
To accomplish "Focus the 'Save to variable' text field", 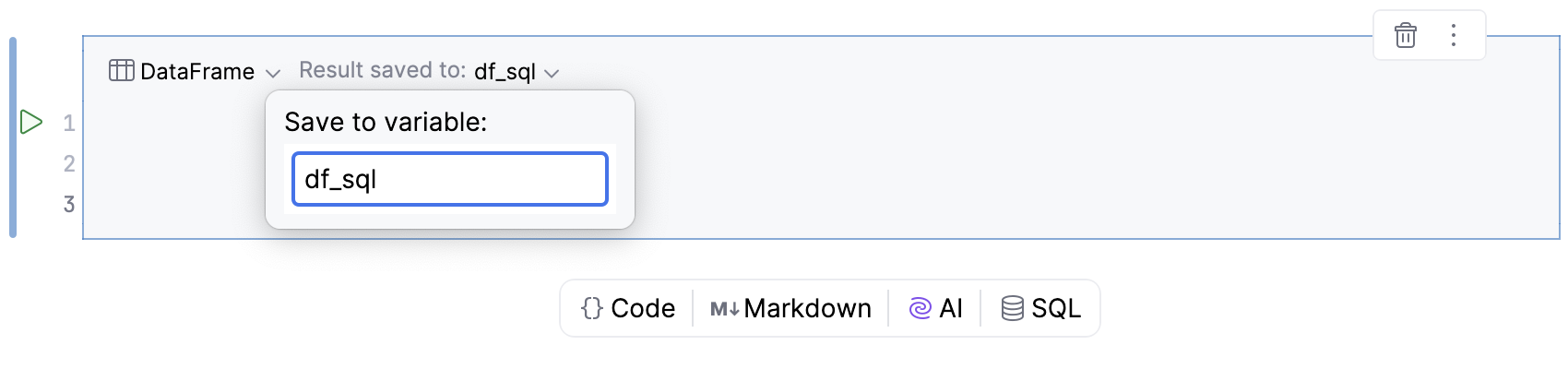I will pyautogui.click(x=449, y=179).
